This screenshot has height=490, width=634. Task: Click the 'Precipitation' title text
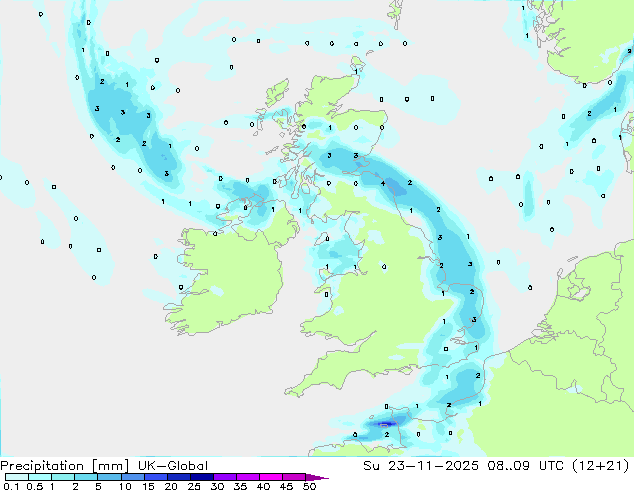42,466
